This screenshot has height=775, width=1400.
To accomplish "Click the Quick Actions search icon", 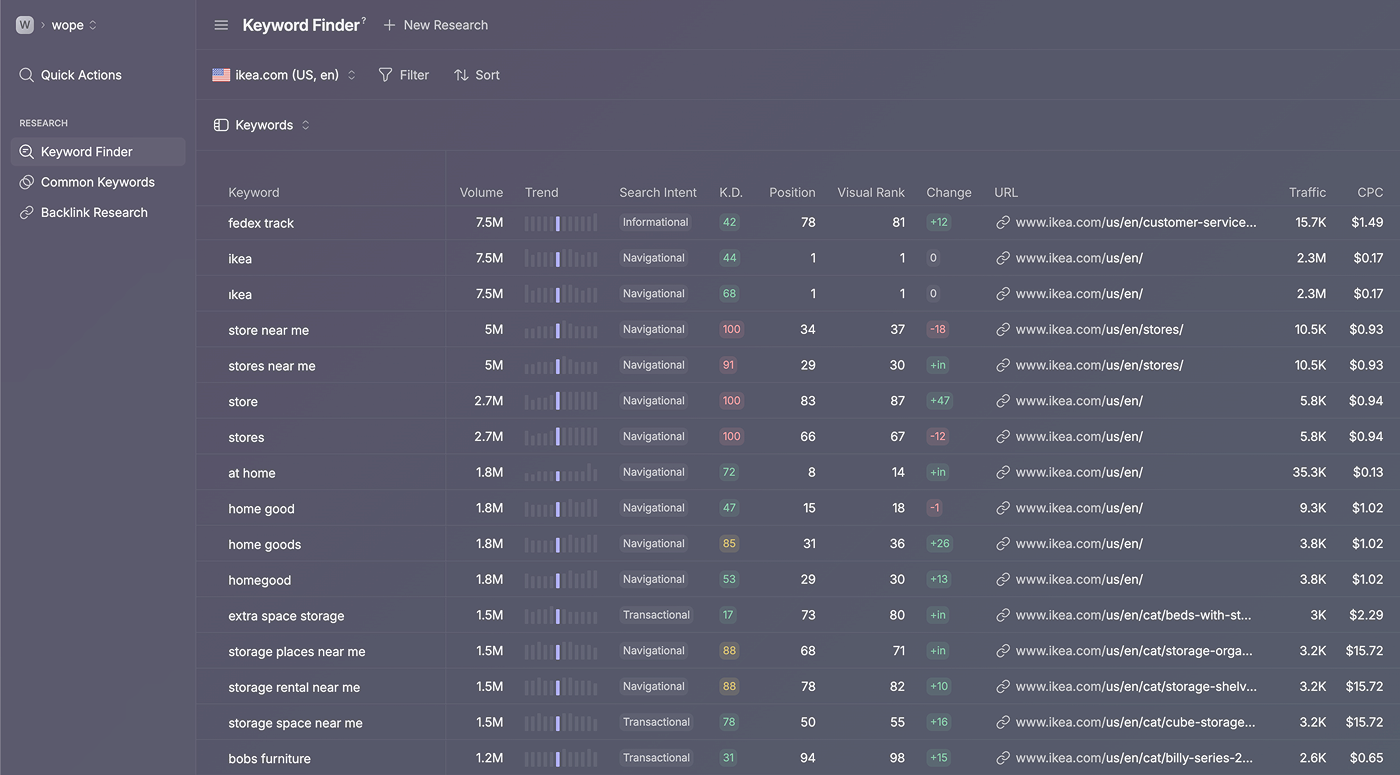I will click(x=27, y=75).
